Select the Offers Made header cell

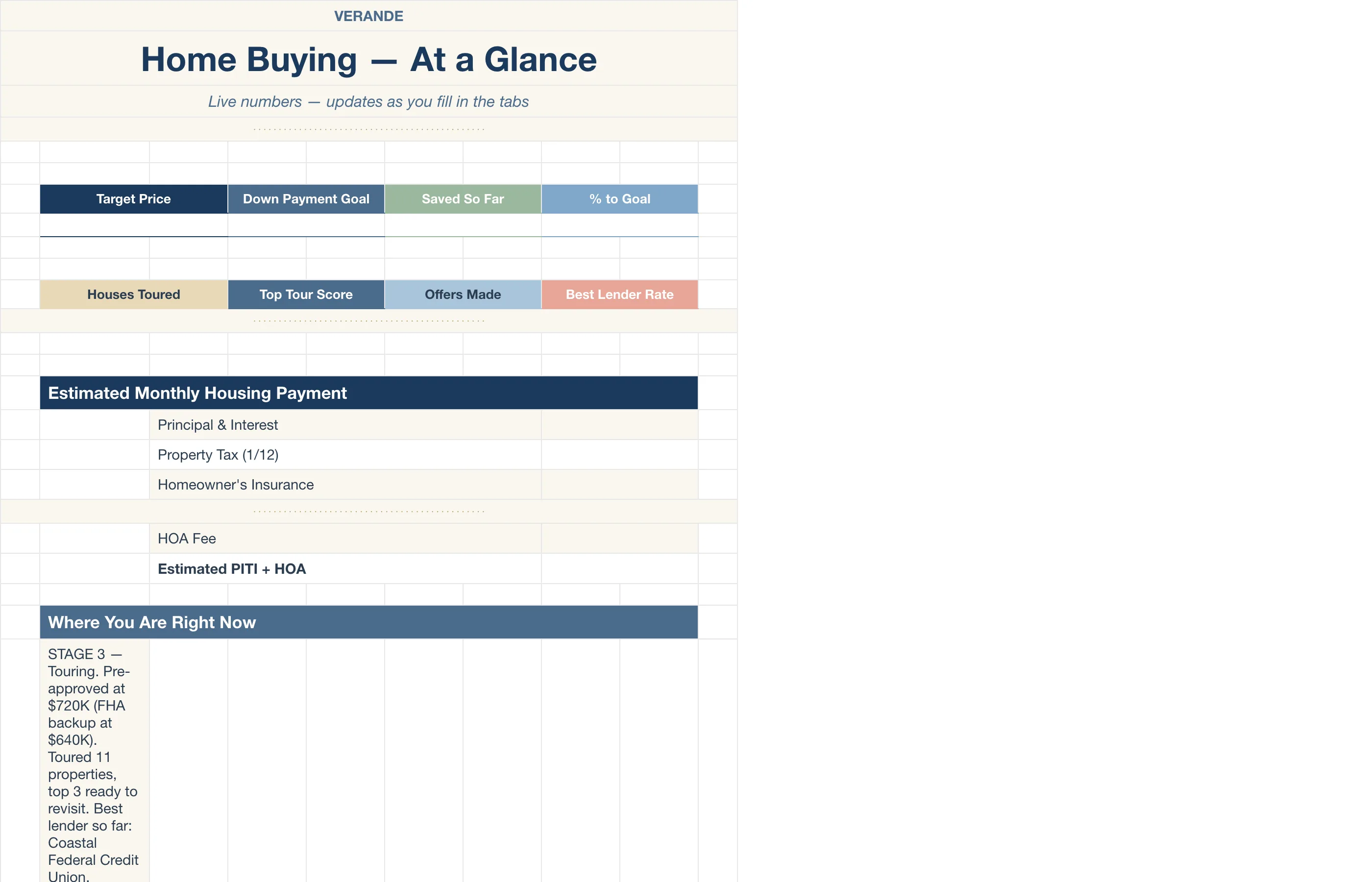pos(463,294)
